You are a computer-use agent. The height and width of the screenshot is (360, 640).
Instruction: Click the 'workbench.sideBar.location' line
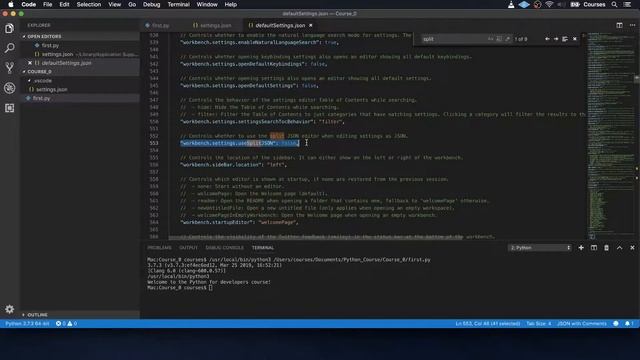pyautogui.click(x=233, y=165)
